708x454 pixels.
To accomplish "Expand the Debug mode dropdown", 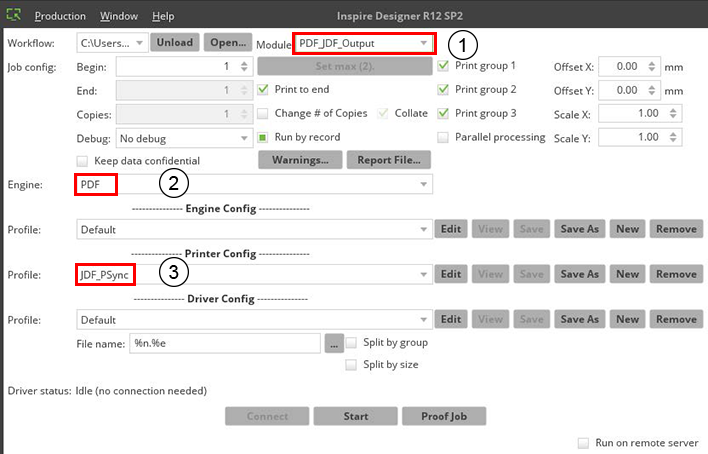I will point(245,137).
